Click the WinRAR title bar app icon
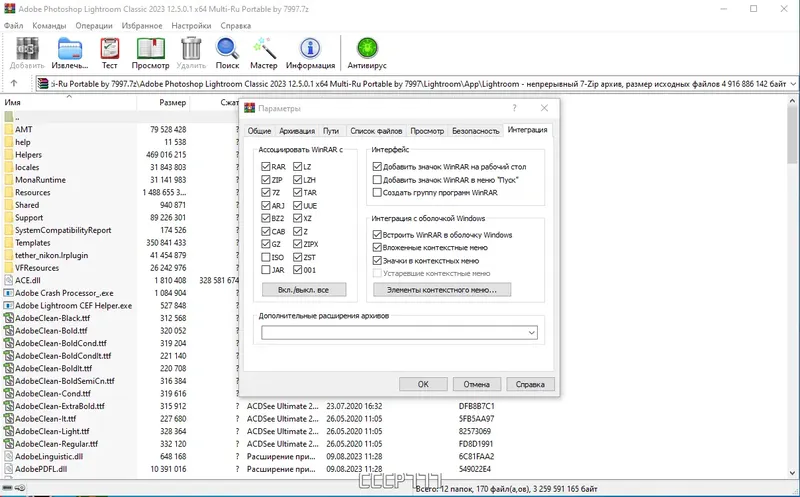The height and width of the screenshot is (497, 800). [x=10, y=9]
